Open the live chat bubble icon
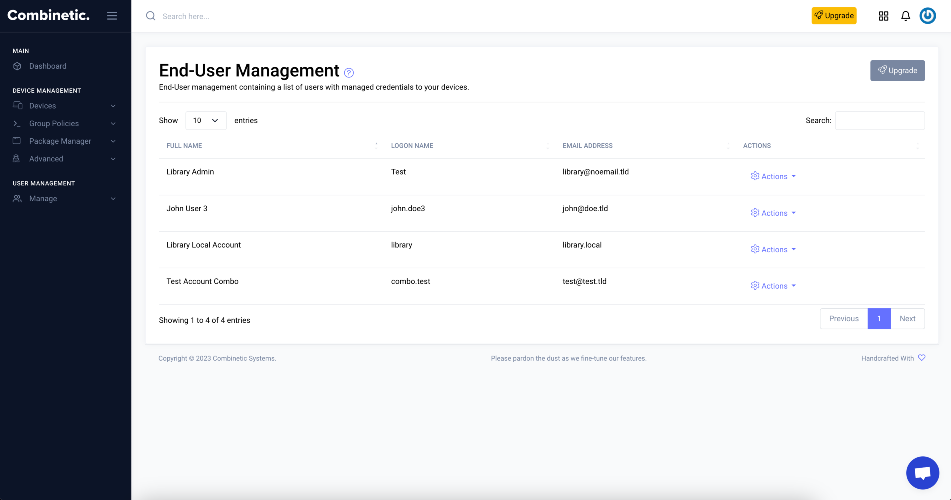The height and width of the screenshot is (500, 951). click(922, 473)
